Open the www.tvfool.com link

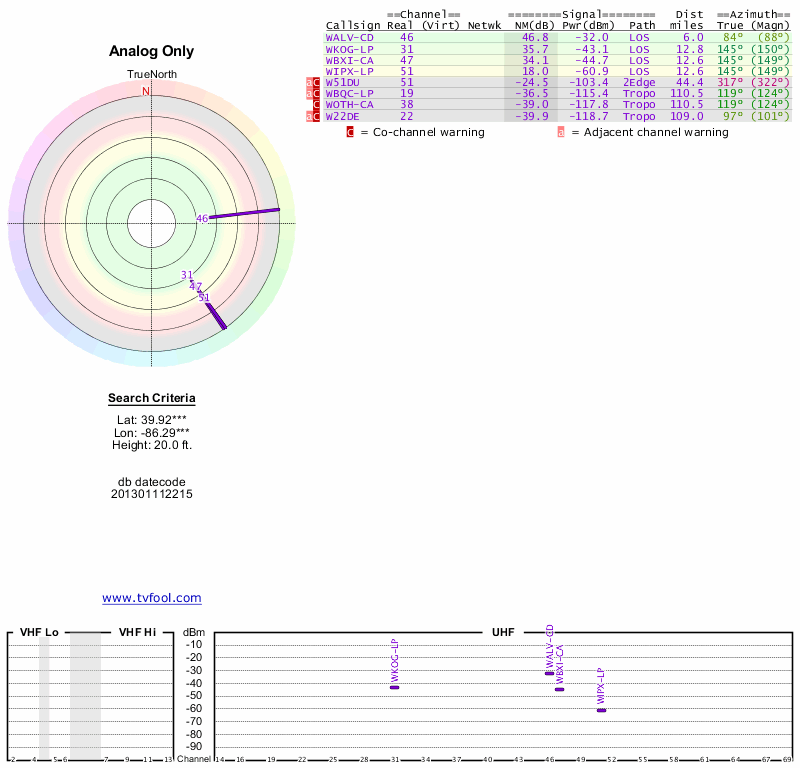pyautogui.click(x=152, y=598)
